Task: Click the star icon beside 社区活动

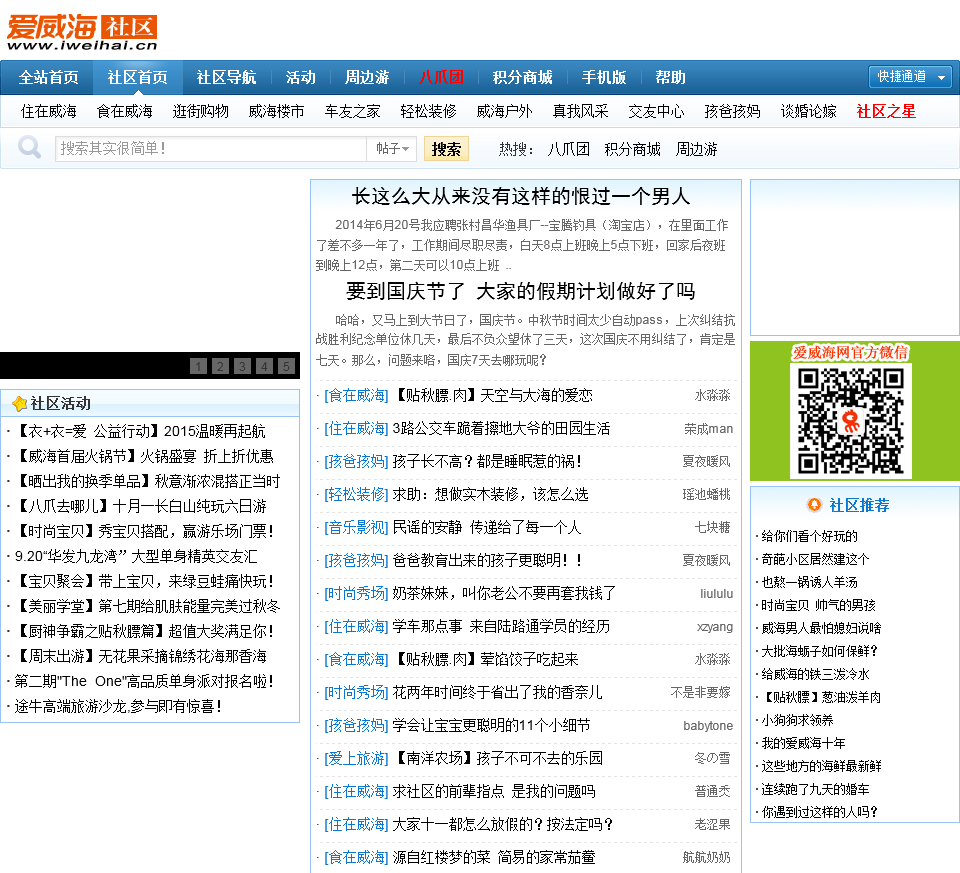Action: pyautogui.click(x=18, y=404)
